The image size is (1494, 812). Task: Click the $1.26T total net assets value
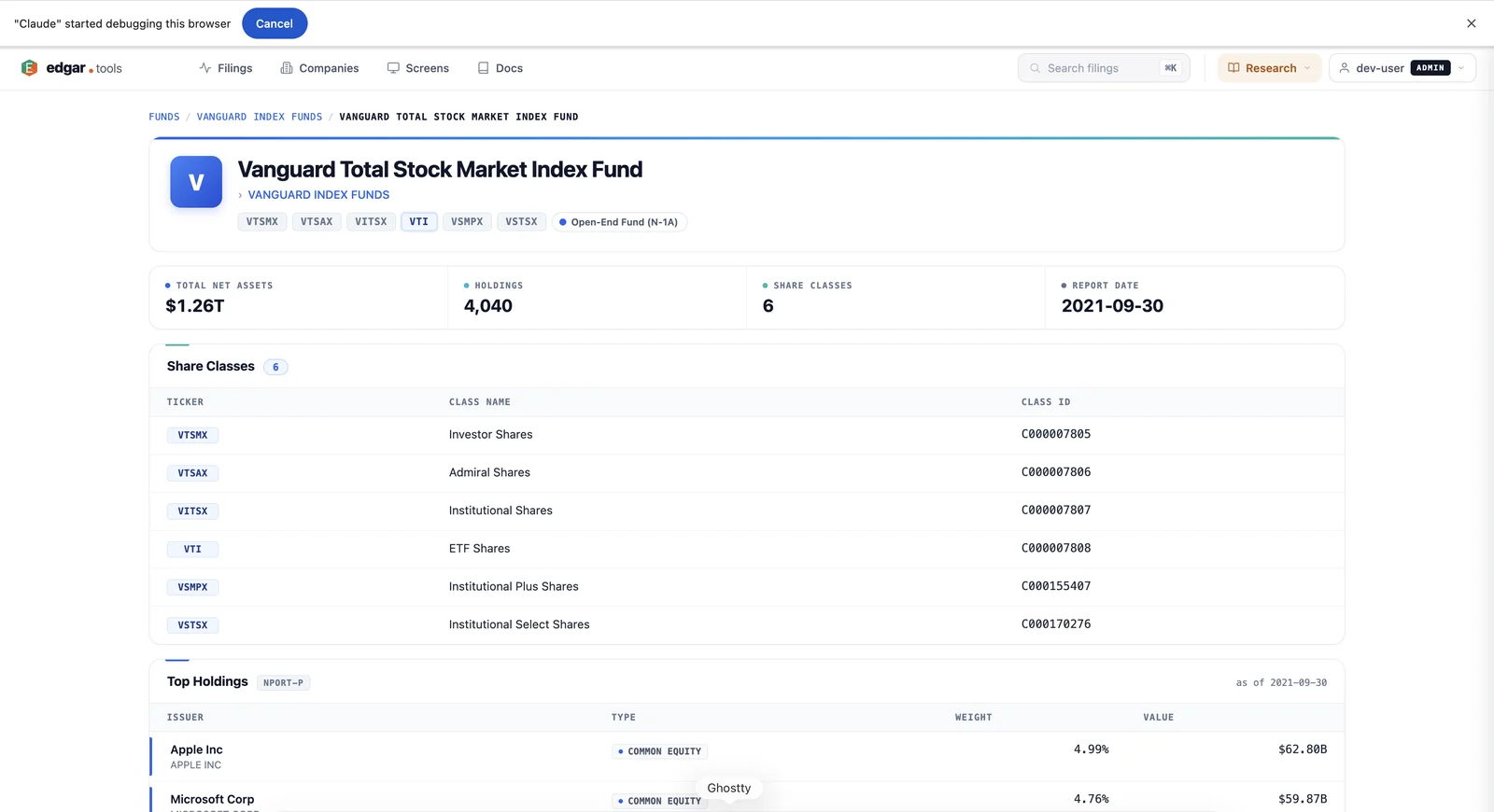[x=195, y=306]
